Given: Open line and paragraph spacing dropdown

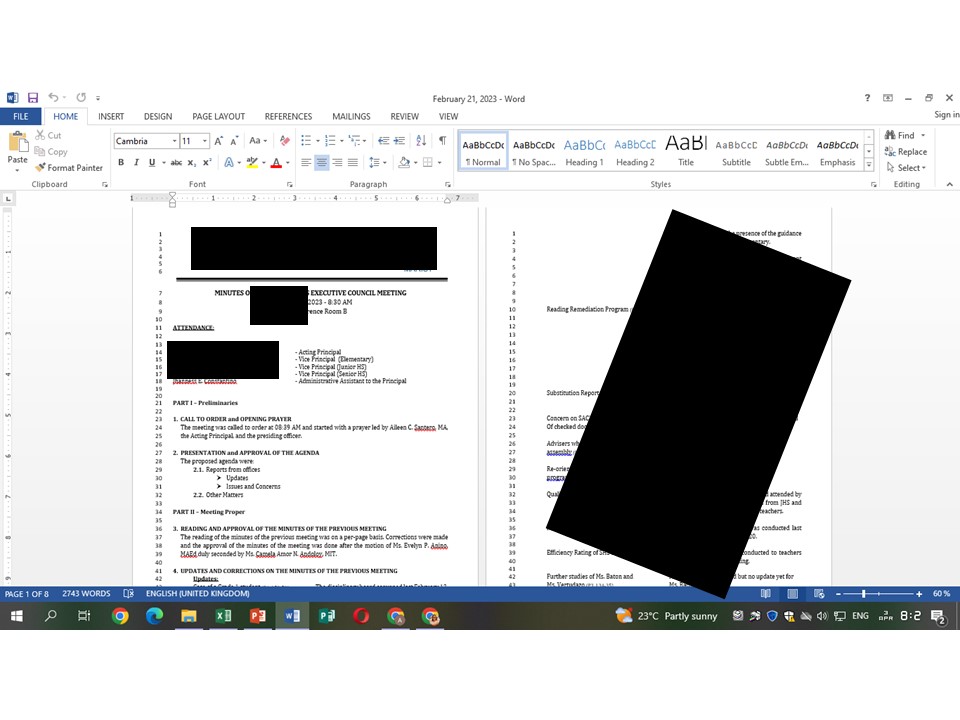Looking at the screenshot, I should point(377,162).
